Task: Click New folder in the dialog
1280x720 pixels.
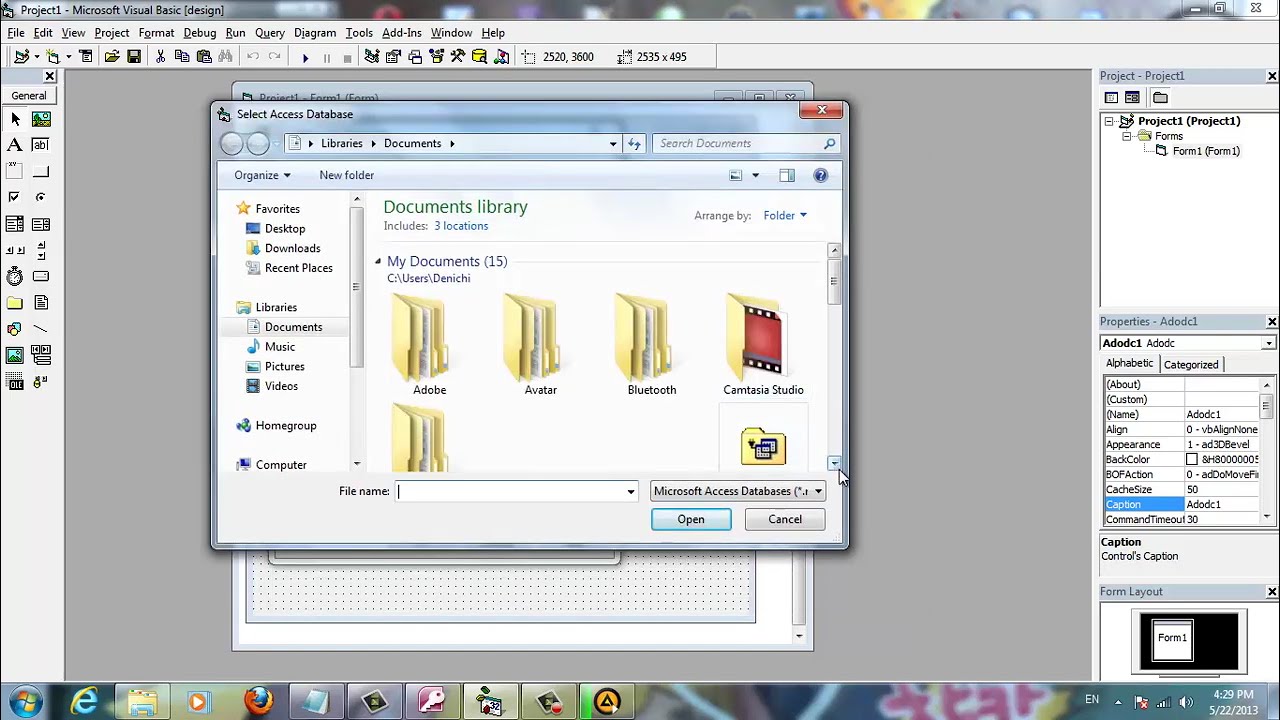Action: 346,175
